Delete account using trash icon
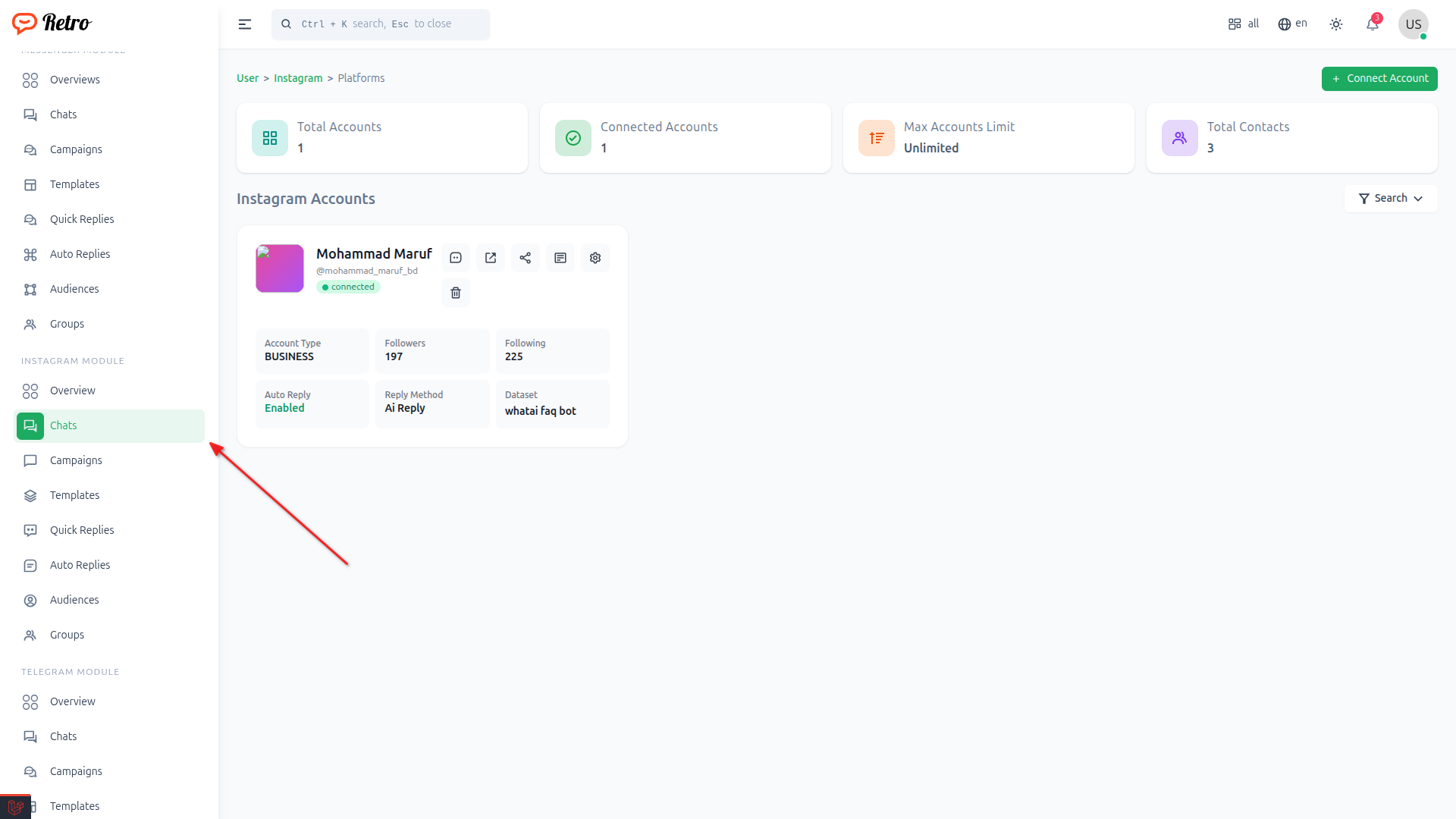The width and height of the screenshot is (1456, 819). click(456, 293)
